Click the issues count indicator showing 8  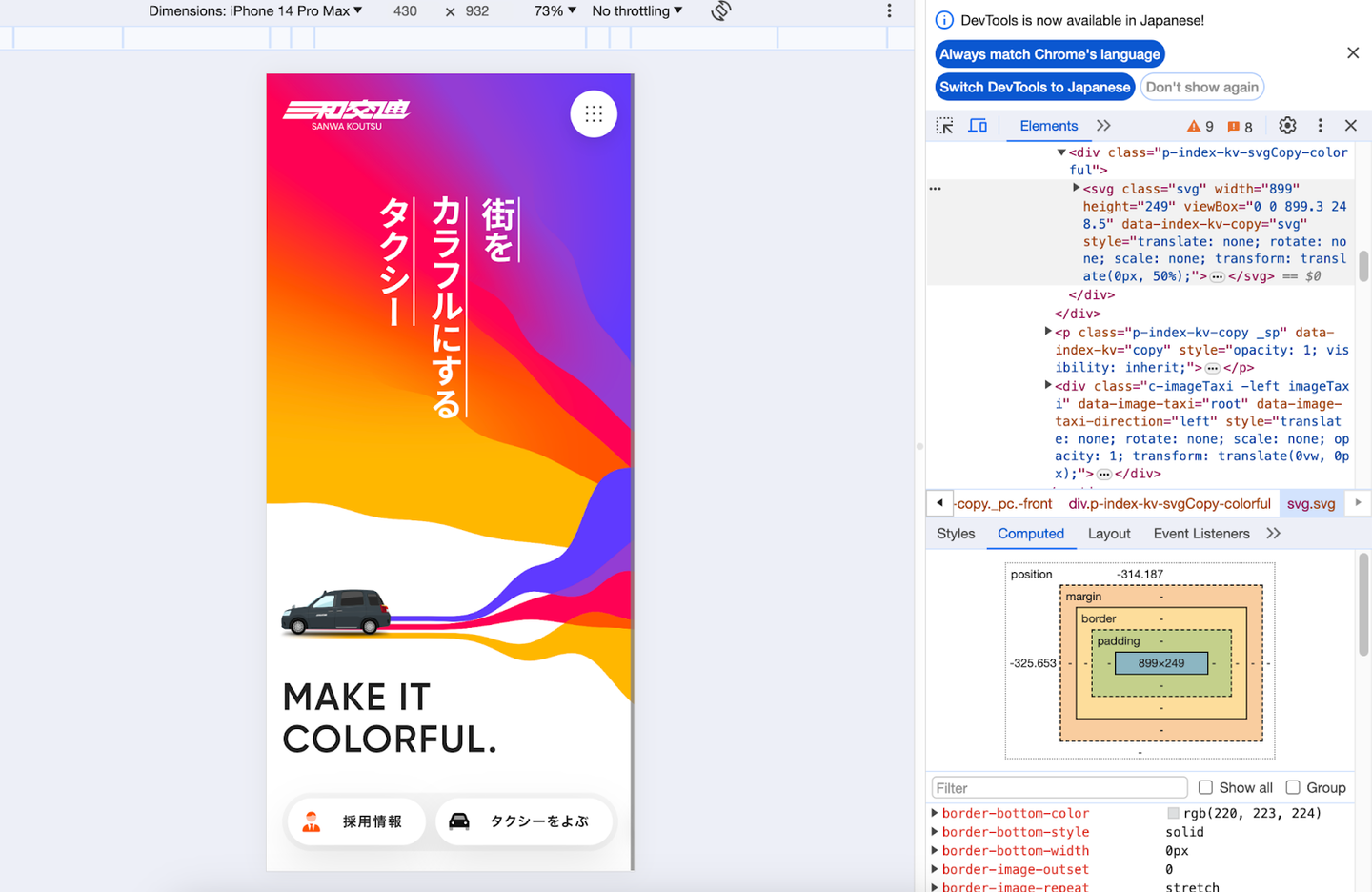click(1240, 127)
